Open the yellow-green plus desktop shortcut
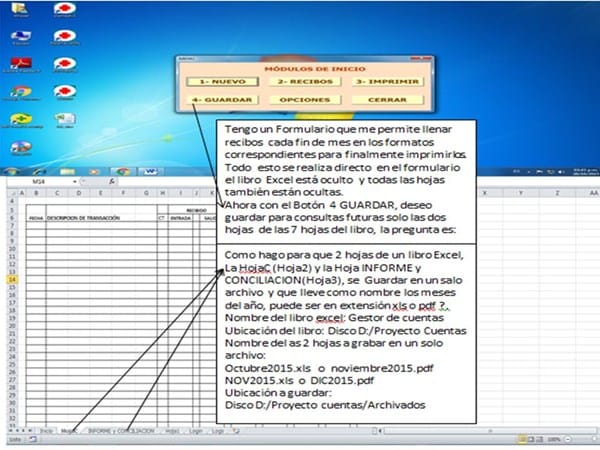Screen dimensions: 600x450 pyautogui.click(x=21, y=120)
